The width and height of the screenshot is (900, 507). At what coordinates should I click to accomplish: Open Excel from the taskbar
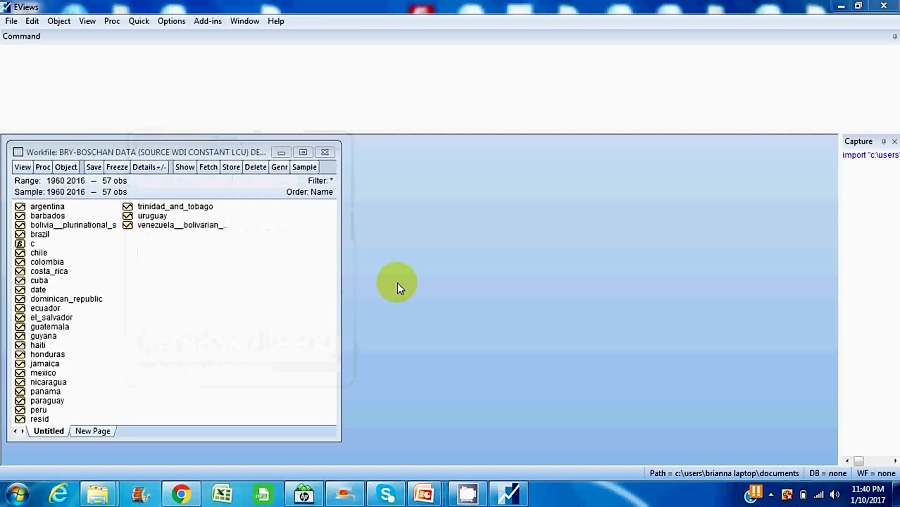[222, 494]
